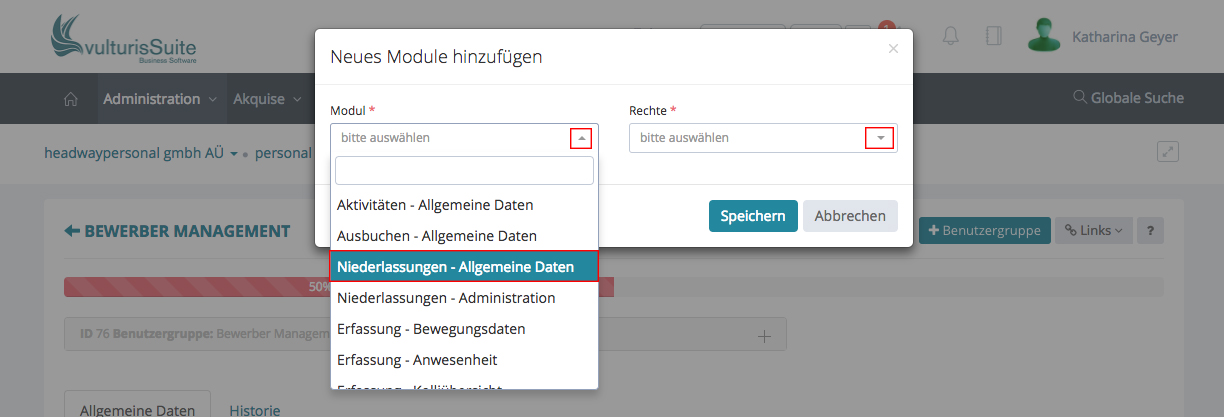The image size is (1224, 417).
Task: Click the Abbrechen button
Action: 850,216
